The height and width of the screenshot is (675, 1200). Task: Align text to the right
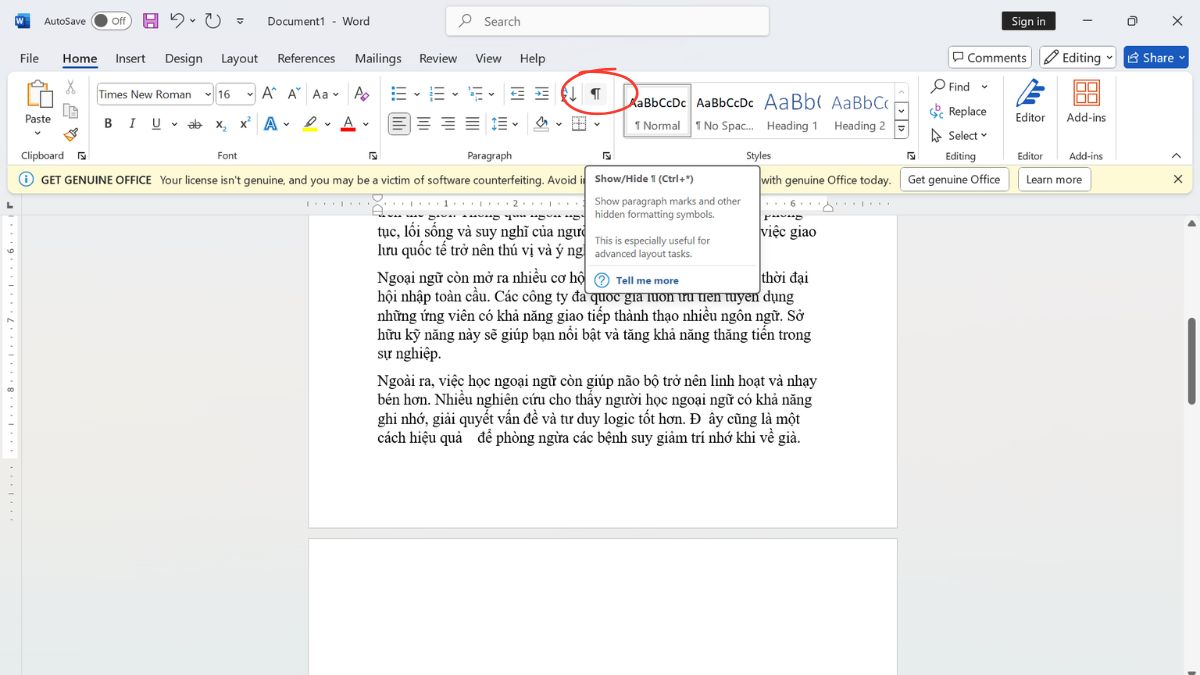(x=448, y=124)
